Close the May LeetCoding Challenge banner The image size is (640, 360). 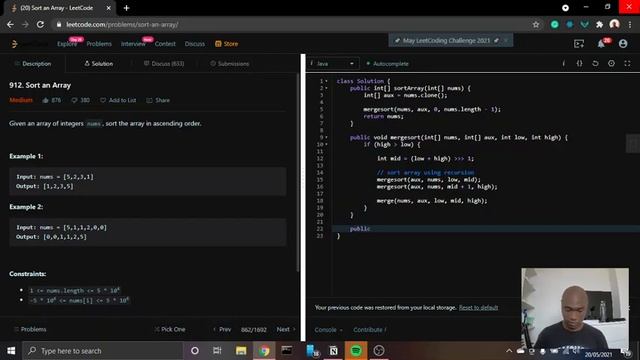[506, 40]
